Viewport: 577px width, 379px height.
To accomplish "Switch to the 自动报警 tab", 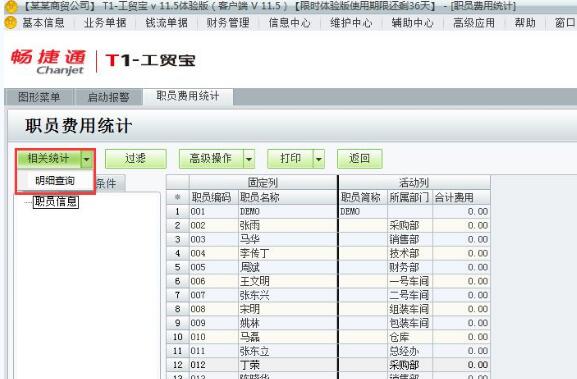I will [108, 97].
